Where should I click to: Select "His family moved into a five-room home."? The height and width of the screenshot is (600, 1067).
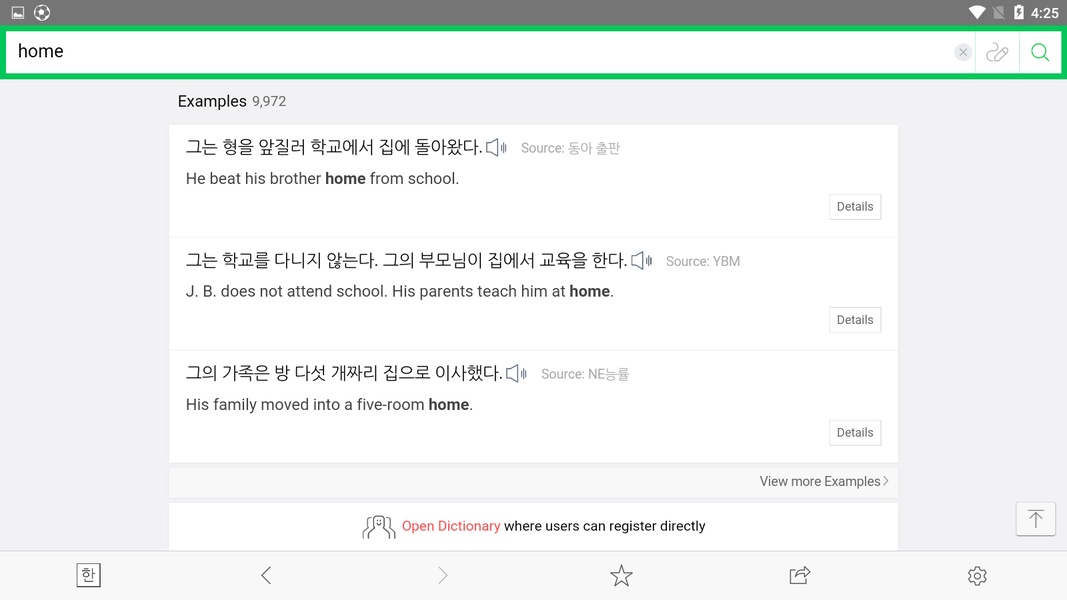tap(329, 405)
